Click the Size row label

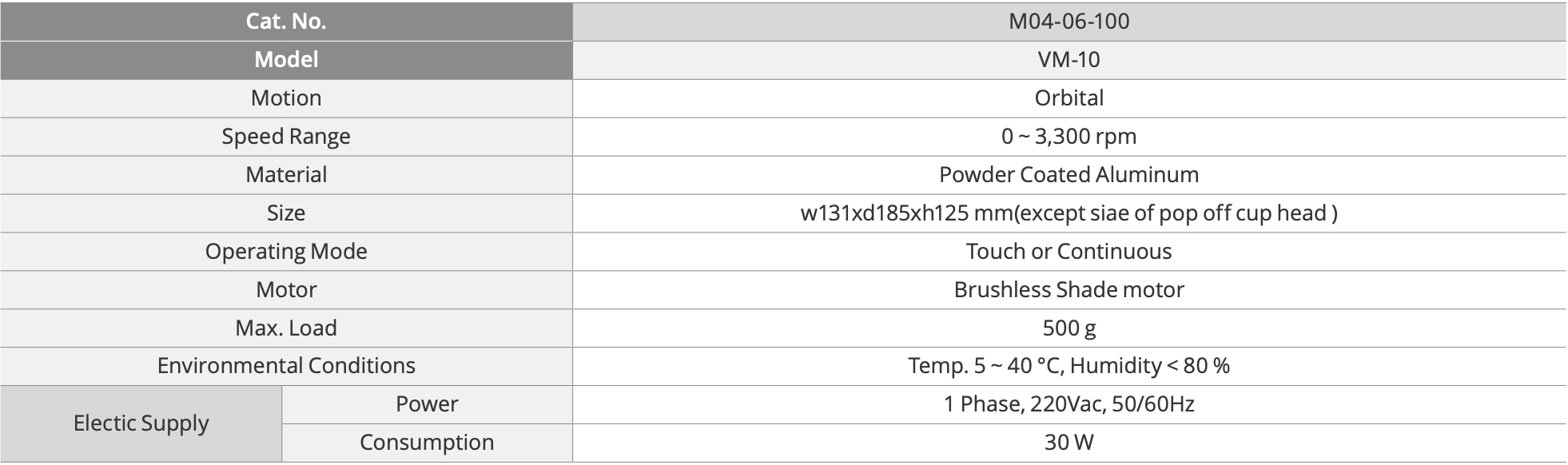[286, 213]
